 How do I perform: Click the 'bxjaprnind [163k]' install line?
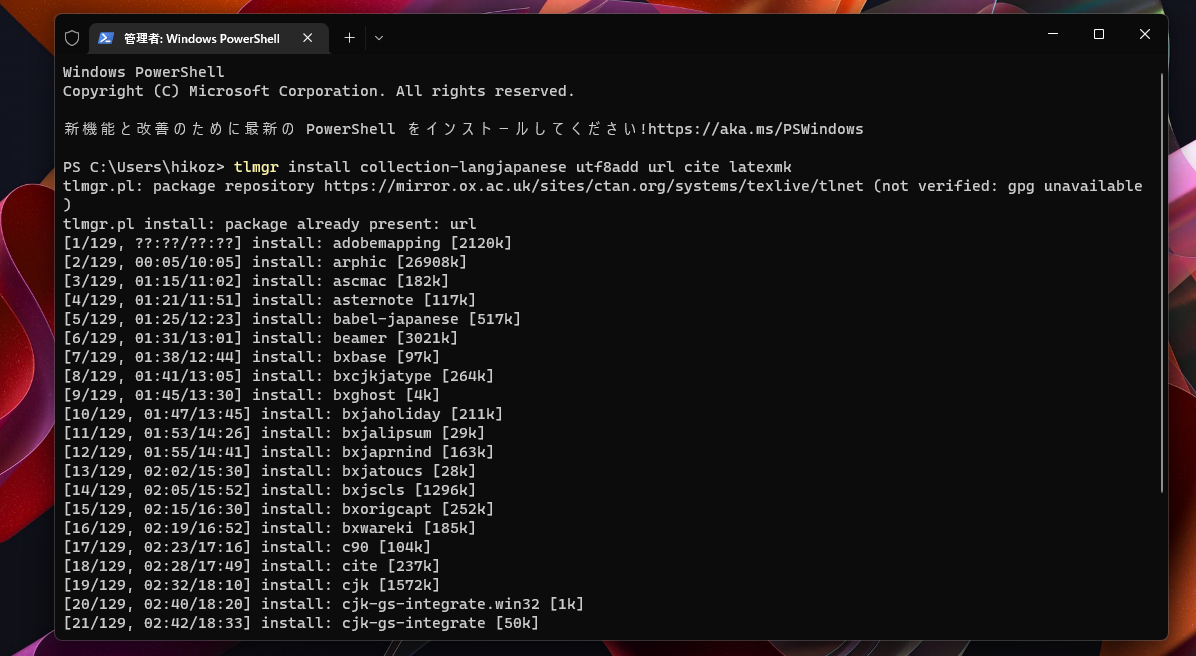278,453
